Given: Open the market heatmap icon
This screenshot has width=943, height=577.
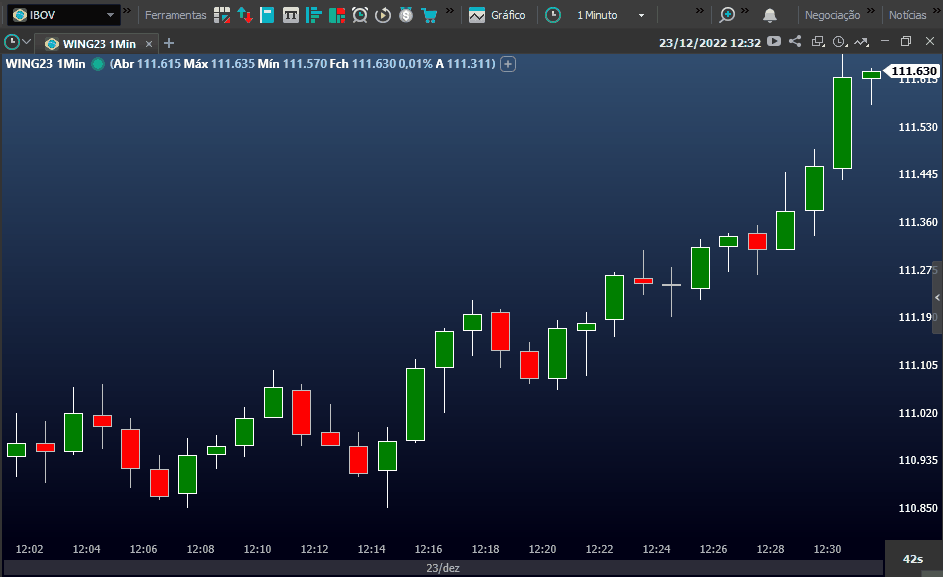Looking at the screenshot, I should point(337,15).
